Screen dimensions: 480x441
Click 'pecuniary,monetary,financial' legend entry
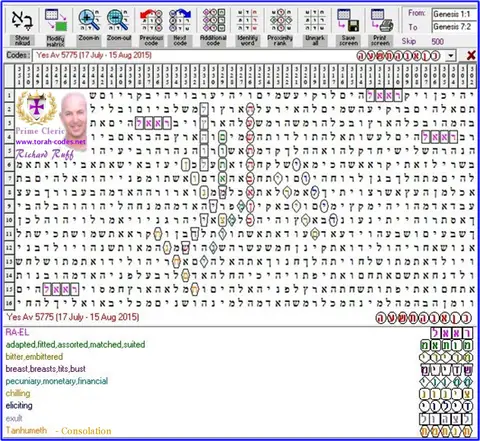click(57, 381)
